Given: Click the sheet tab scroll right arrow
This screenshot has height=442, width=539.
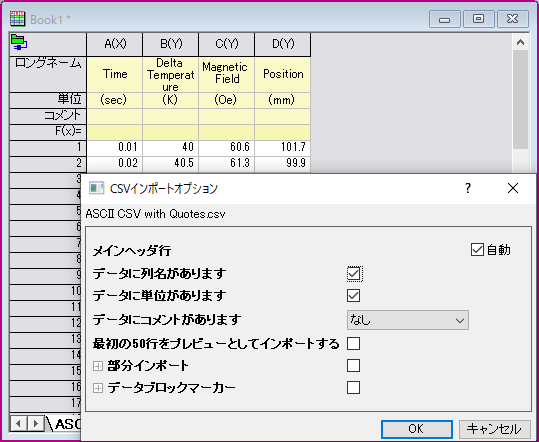Looking at the screenshot, I should [x=36, y=424].
